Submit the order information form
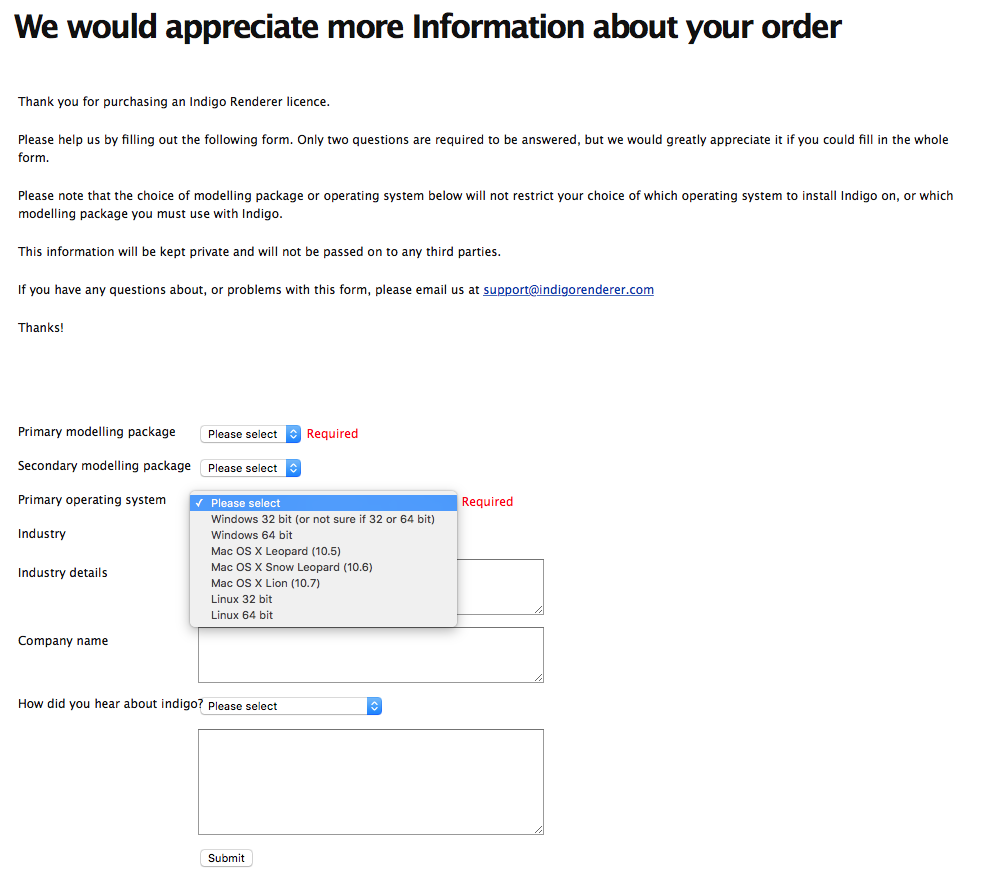 click(x=226, y=858)
